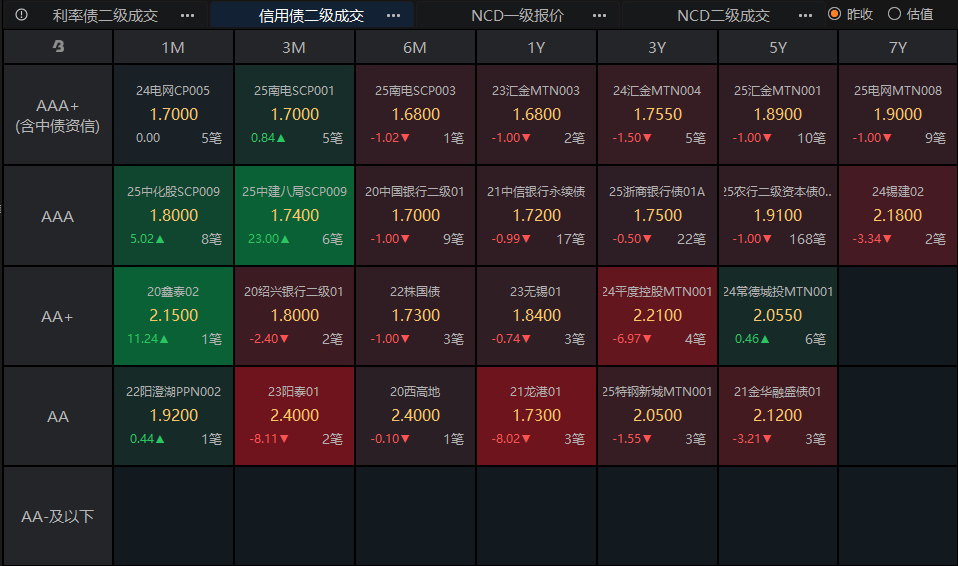
Task: Click the 6M column header
Action: tap(415, 47)
